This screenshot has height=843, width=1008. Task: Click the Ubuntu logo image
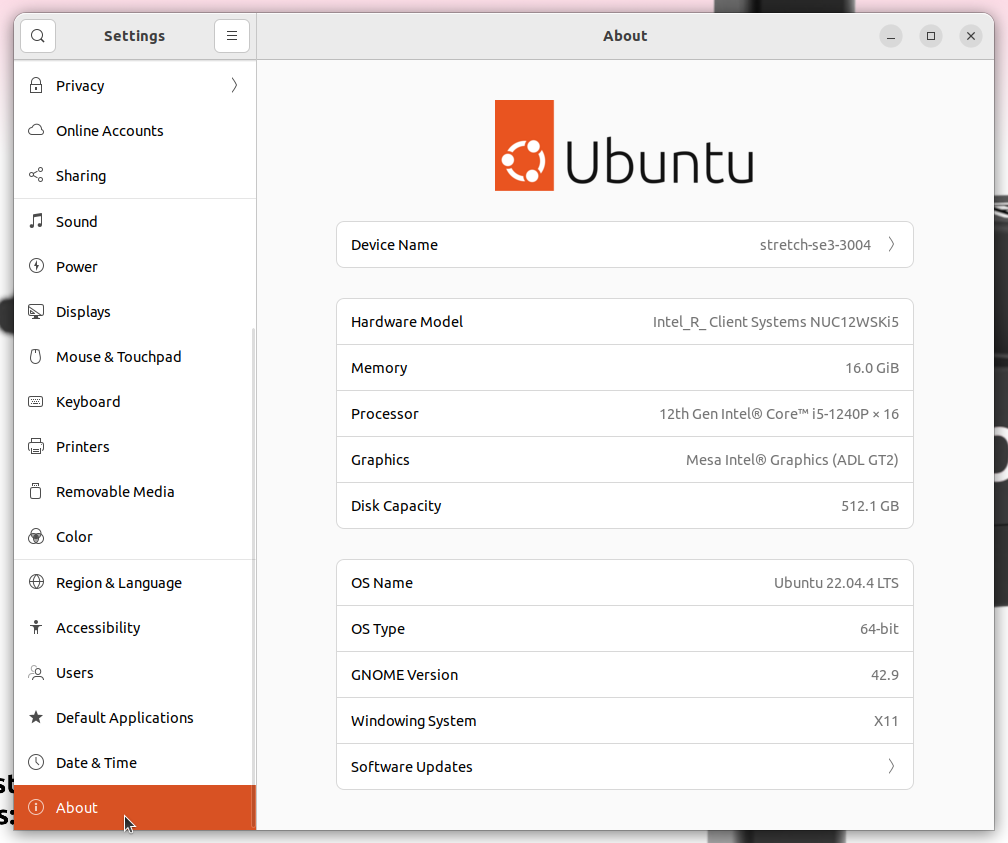pos(624,145)
